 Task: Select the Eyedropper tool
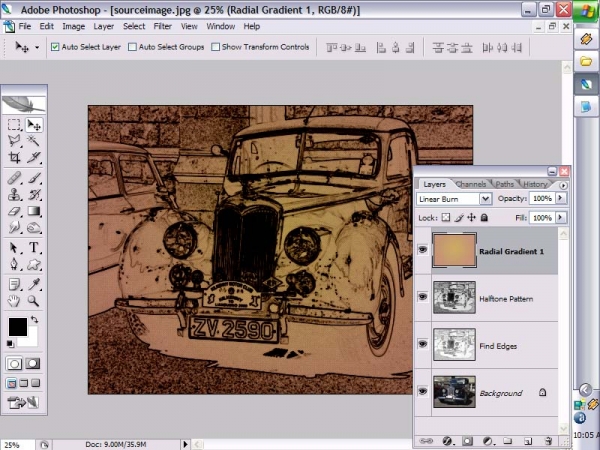coord(34,284)
